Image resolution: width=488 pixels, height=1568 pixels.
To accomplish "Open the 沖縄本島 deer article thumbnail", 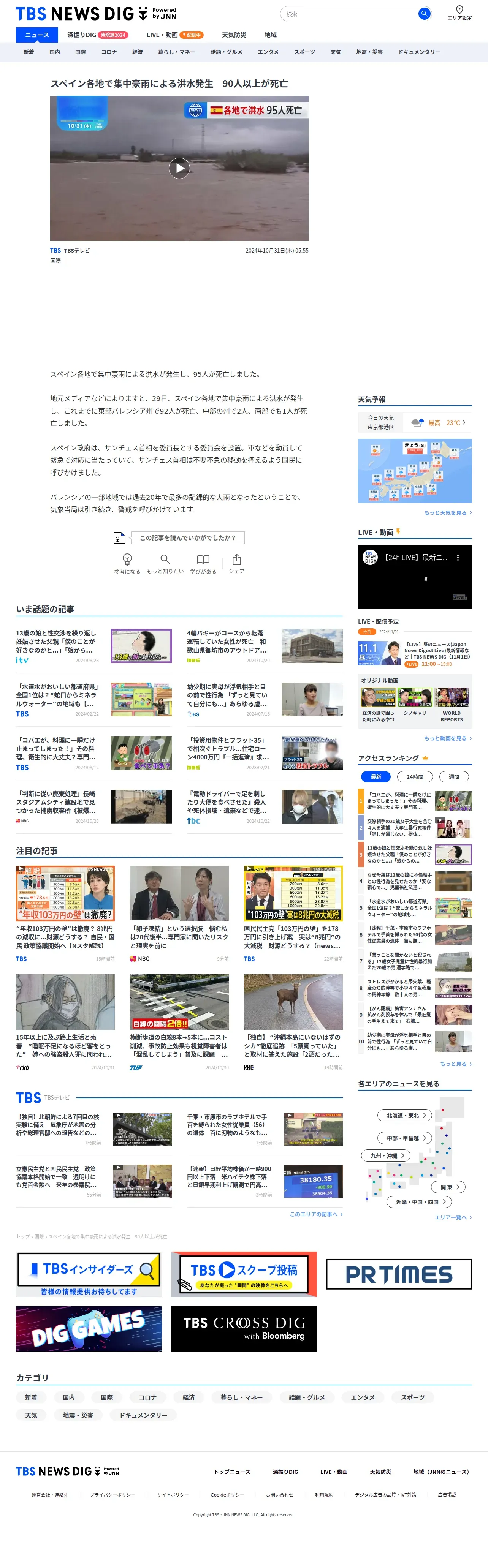I will point(293,1002).
